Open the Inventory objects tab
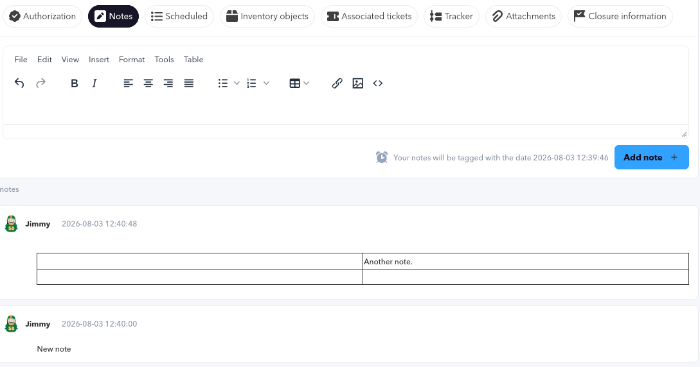 point(267,16)
